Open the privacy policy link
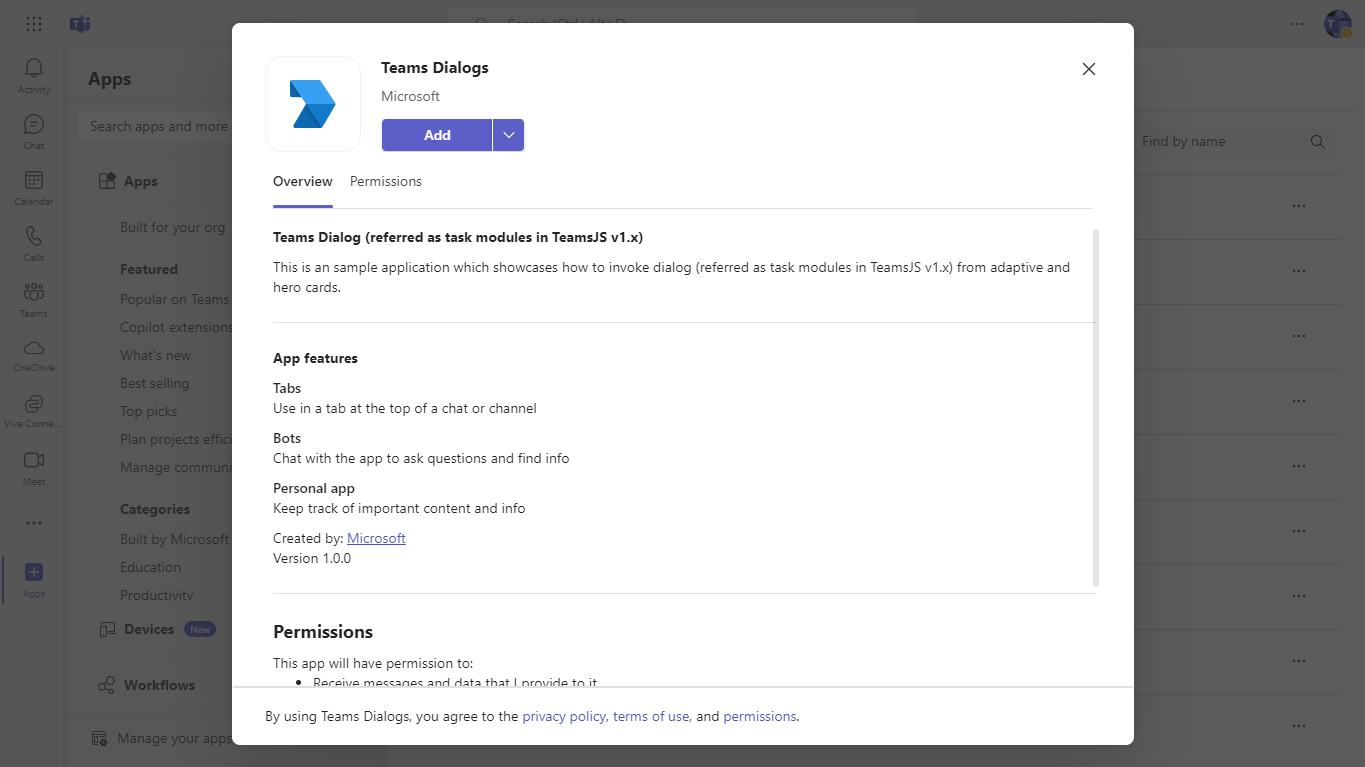The width and height of the screenshot is (1365, 767). pyautogui.click(x=564, y=716)
